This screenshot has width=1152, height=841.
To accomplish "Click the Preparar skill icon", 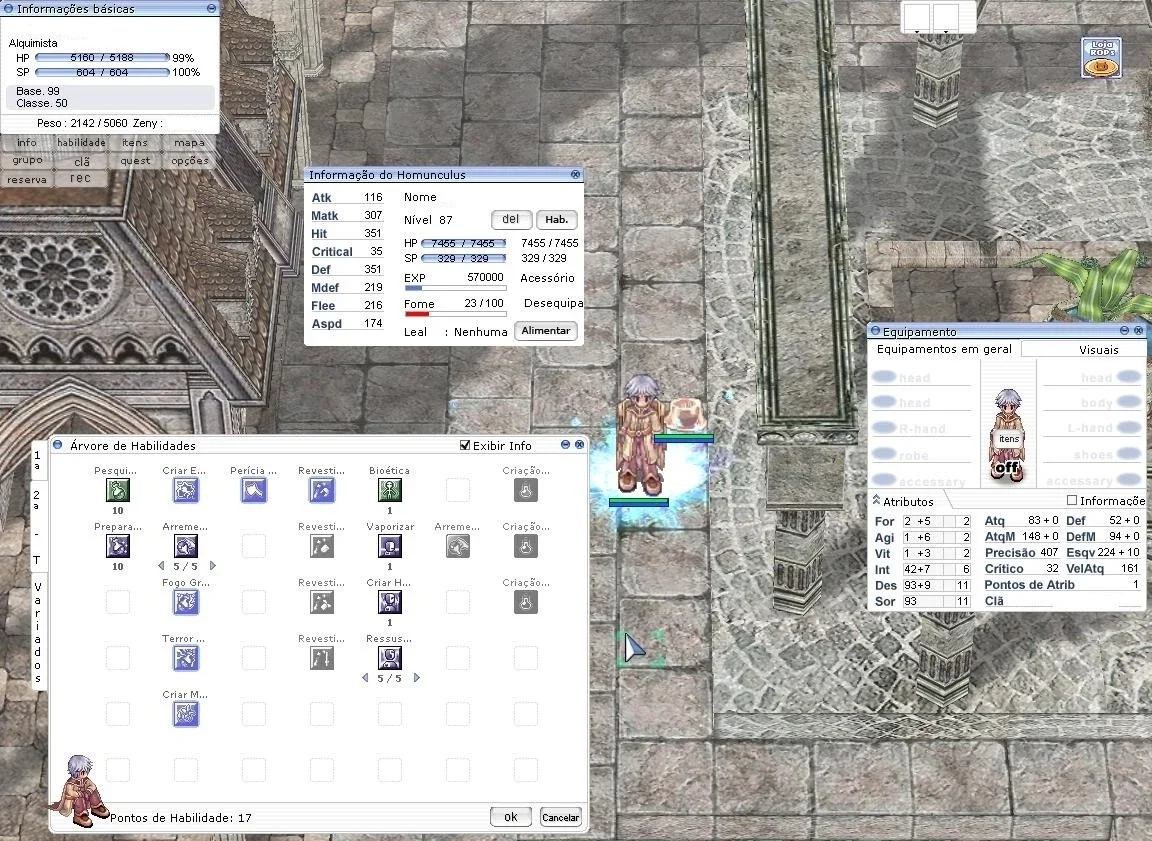I will pos(118,546).
